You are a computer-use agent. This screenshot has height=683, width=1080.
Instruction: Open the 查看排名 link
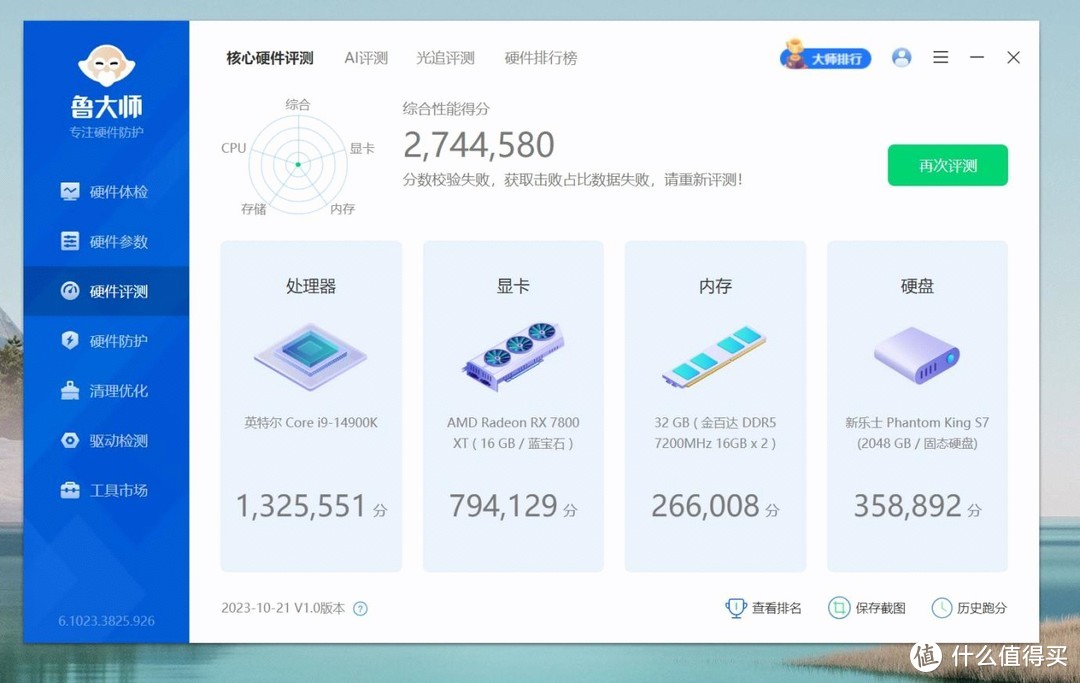[x=776, y=608]
